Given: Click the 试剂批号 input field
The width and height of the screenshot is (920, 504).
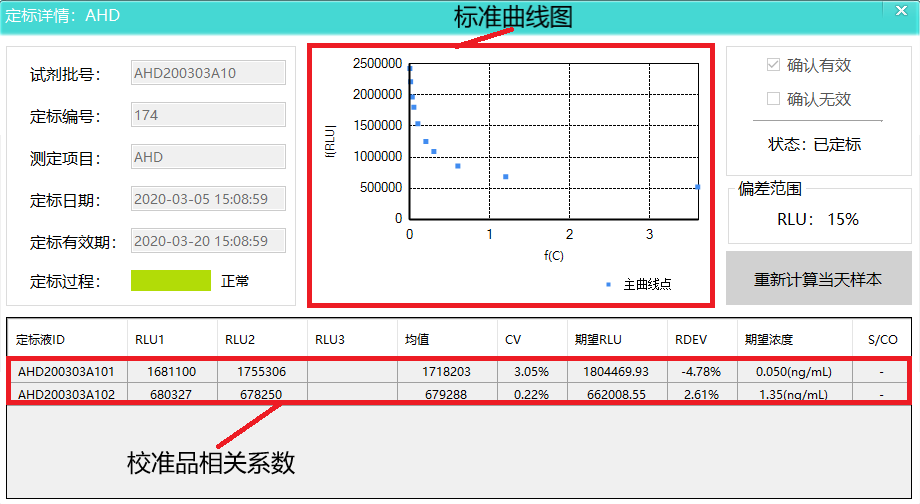Looking at the screenshot, I should coord(208,73).
